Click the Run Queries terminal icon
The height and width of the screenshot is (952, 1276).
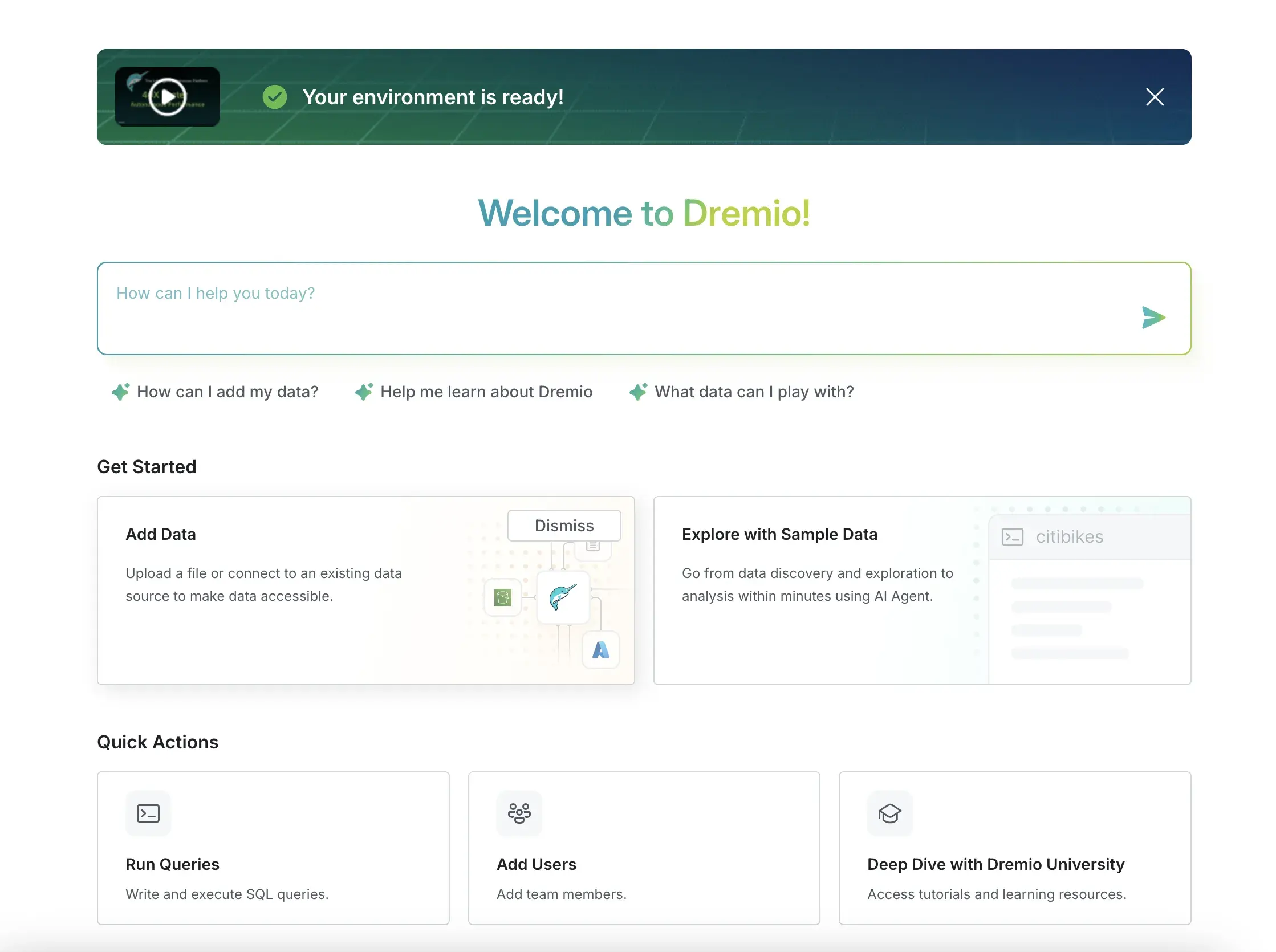[x=148, y=813]
